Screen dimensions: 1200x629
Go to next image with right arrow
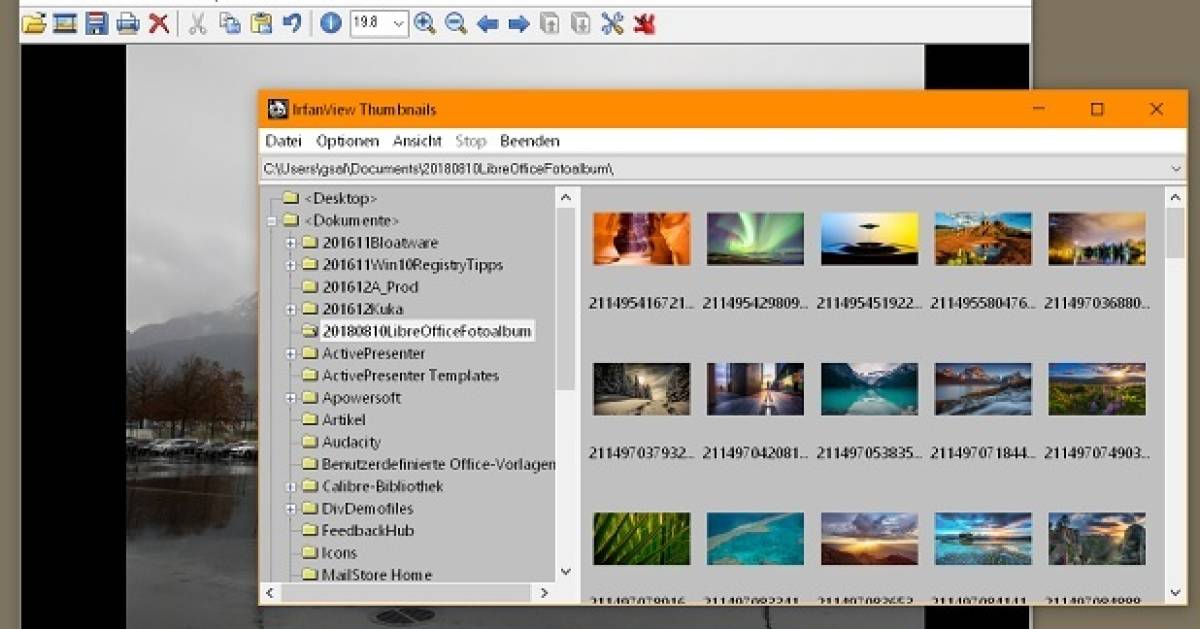pos(518,23)
